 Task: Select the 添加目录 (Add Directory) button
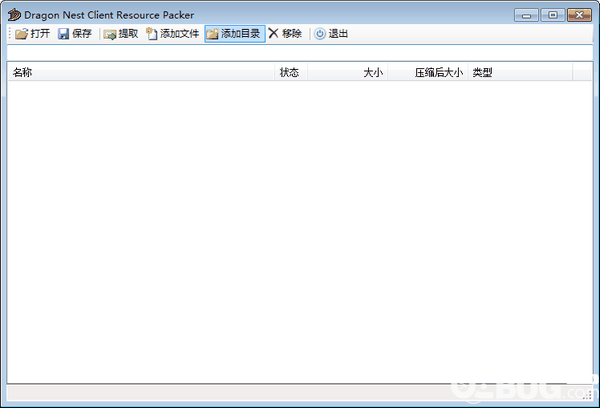pos(235,34)
